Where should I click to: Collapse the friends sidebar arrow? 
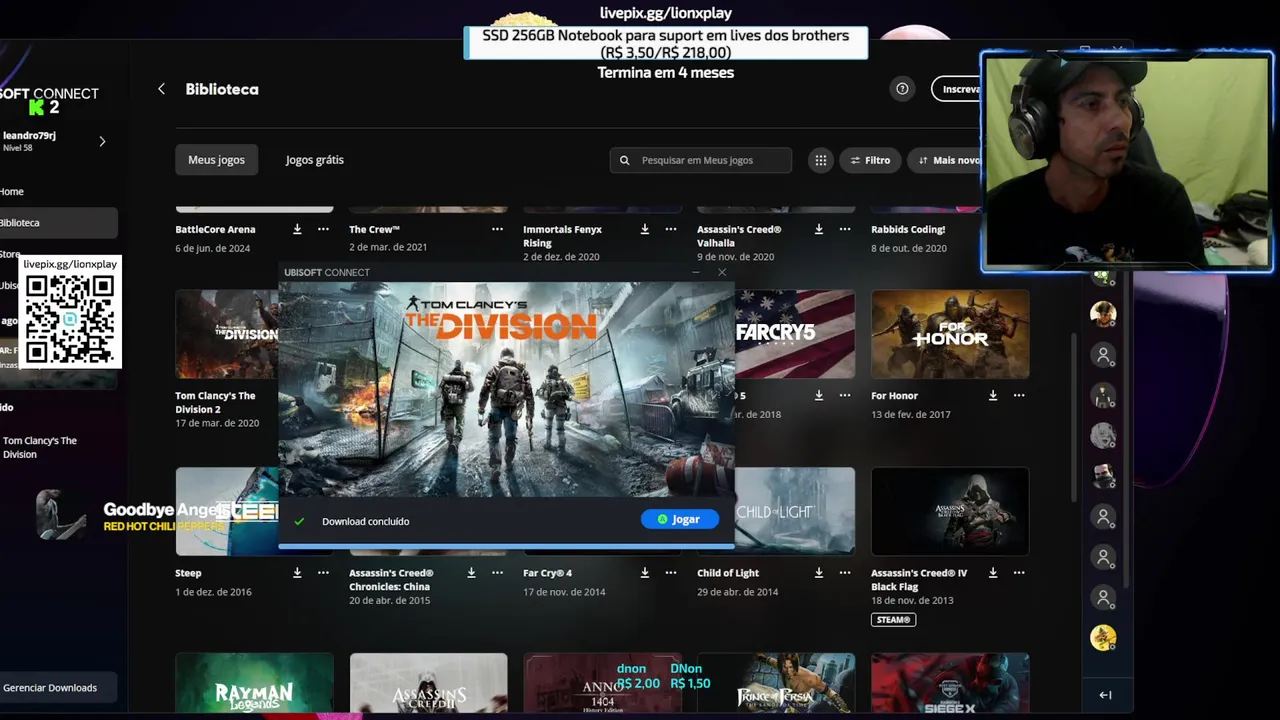pyautogui.click(x=1105, y=695)
